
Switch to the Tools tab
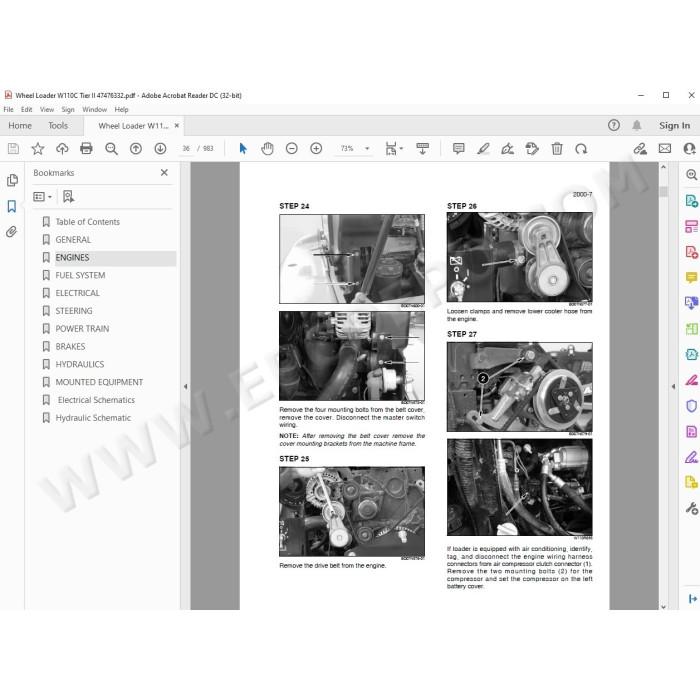[58, 125]
